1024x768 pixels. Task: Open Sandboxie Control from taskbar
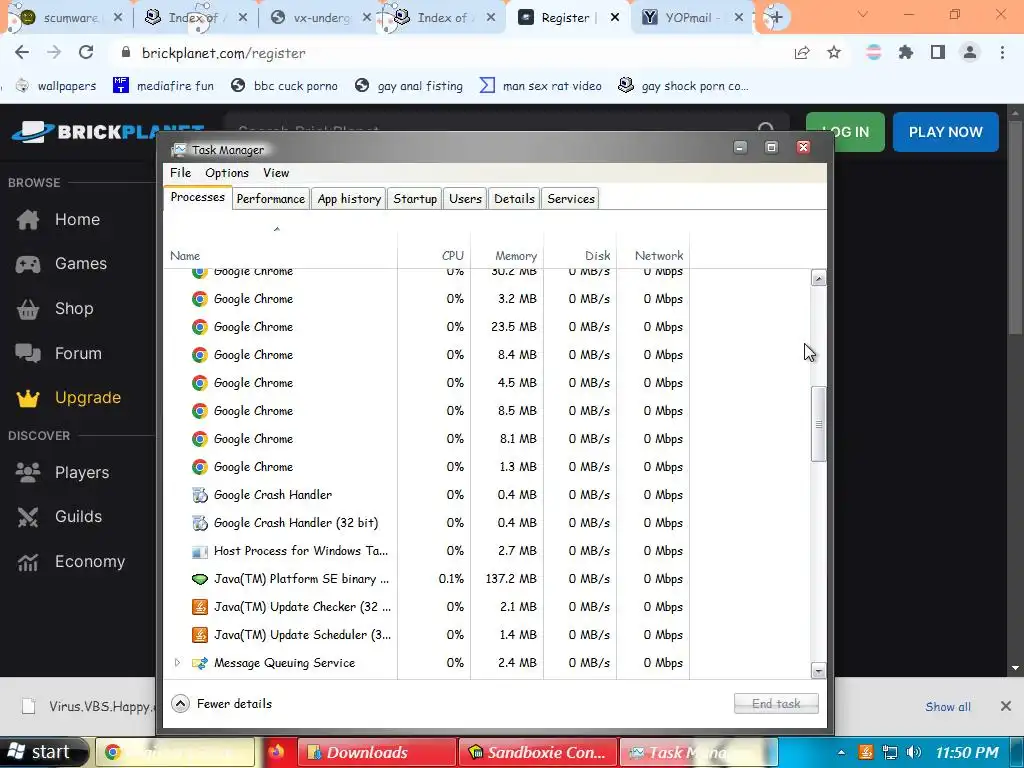pyautogui.click(x=537, y=752)
